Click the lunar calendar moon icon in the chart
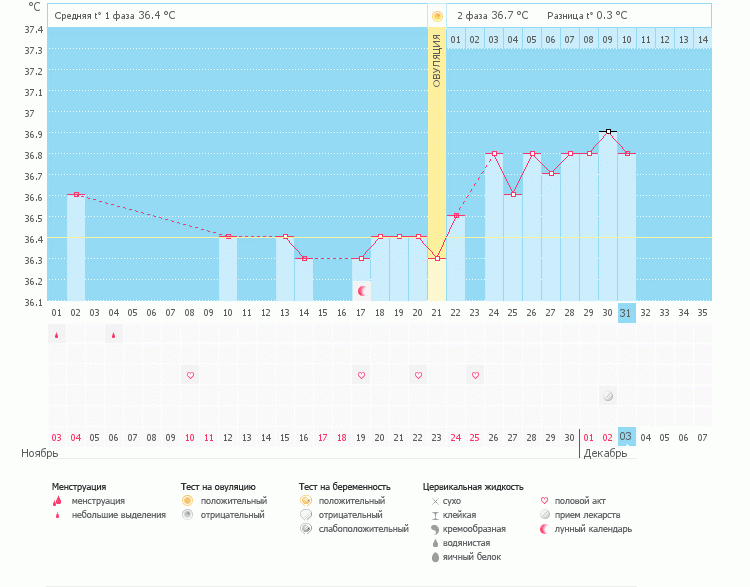 [363, 291]
